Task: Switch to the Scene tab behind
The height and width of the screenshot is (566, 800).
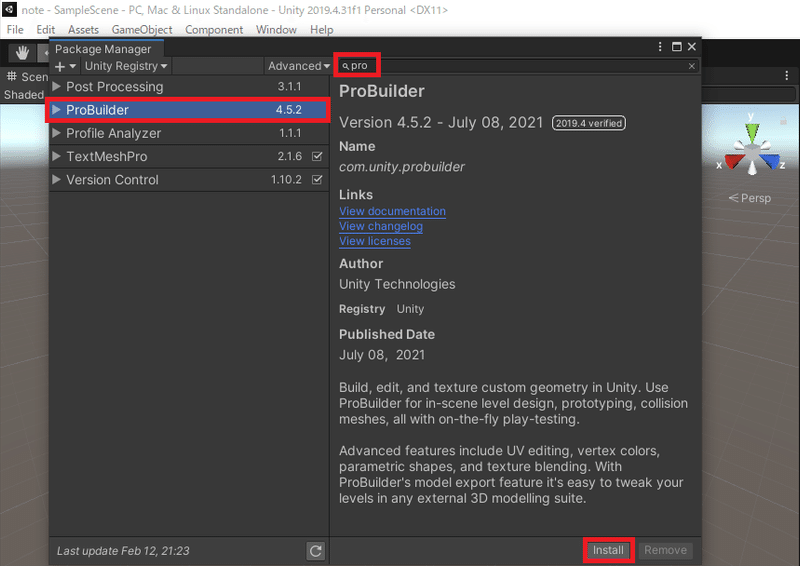Action: (x=27, y=77)
